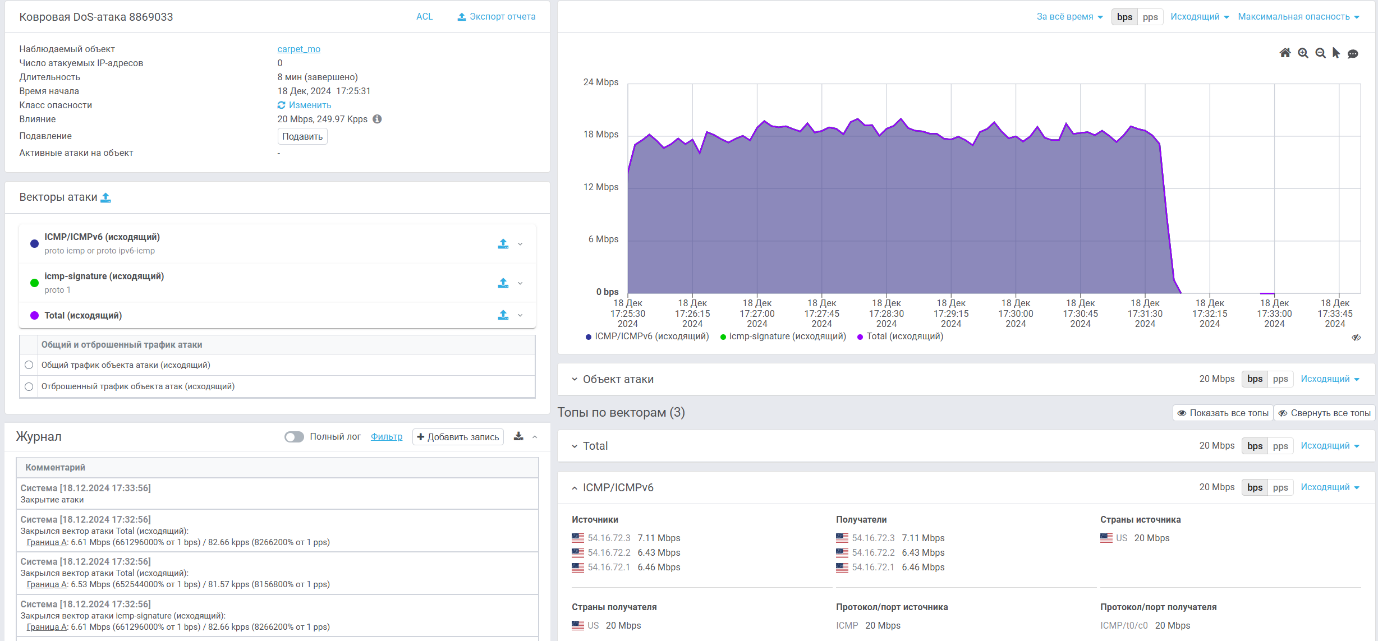
Task: Select Отброшенный трафик объекта атак radio button
Action: 29,386
